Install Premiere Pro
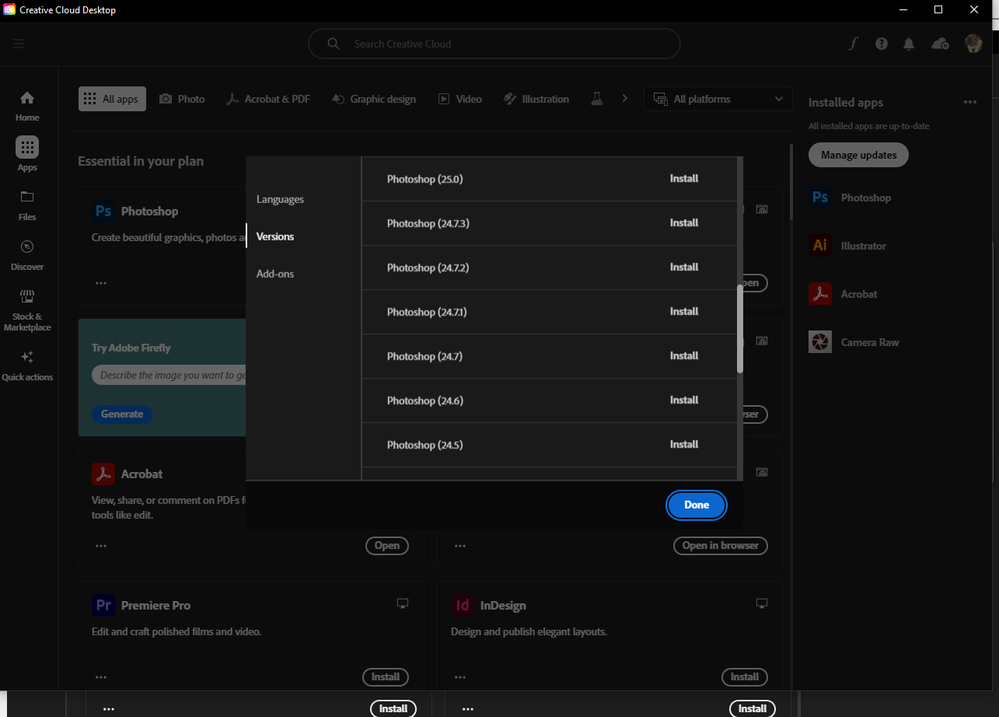 coord(385,677)
